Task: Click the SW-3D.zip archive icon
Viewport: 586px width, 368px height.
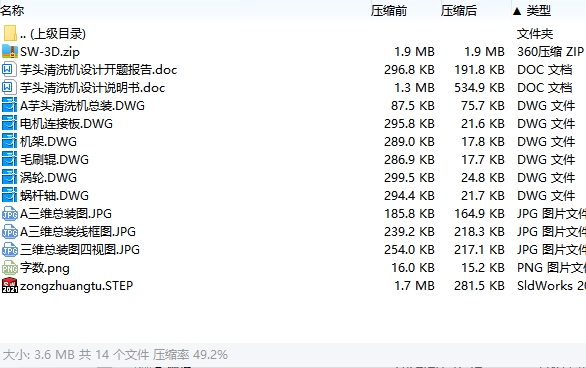Action: coord(10,52)
